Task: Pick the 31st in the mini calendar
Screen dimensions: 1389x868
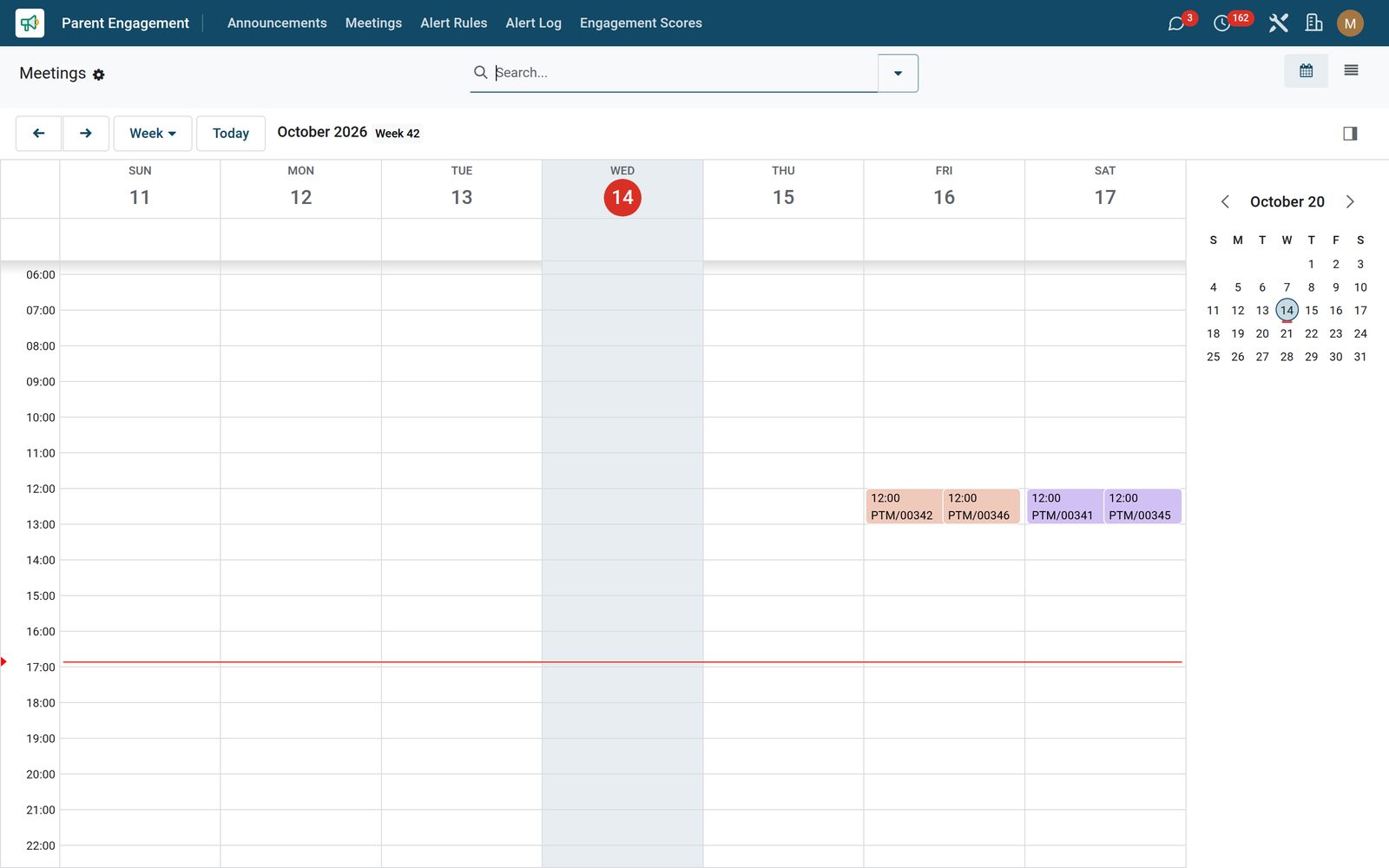Action: [x=1360, y=357]
